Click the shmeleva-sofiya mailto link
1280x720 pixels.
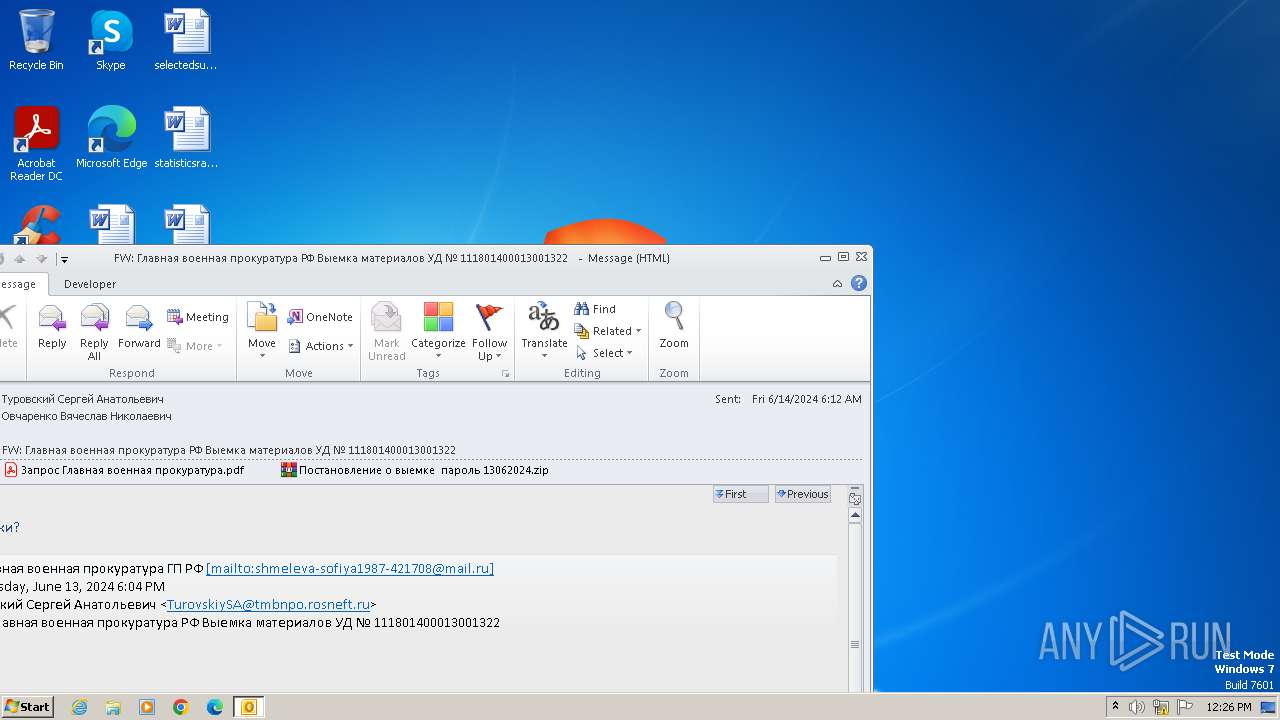click(350, 568)
